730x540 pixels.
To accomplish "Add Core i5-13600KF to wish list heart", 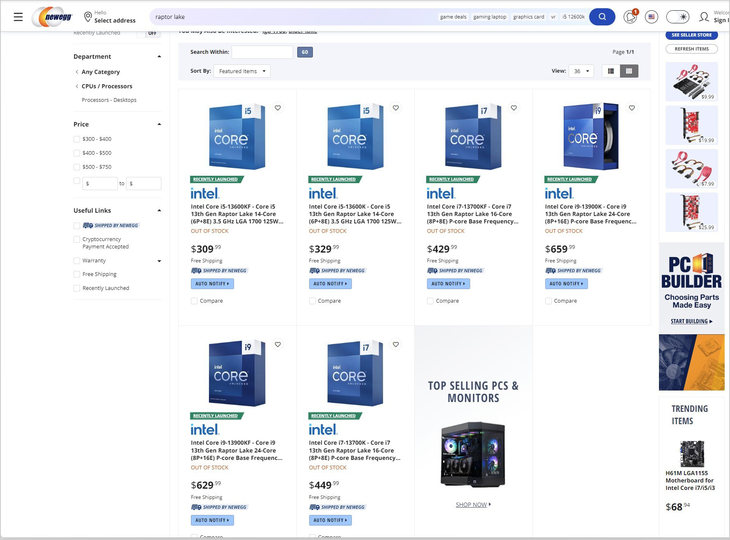I will pos(278,108).
